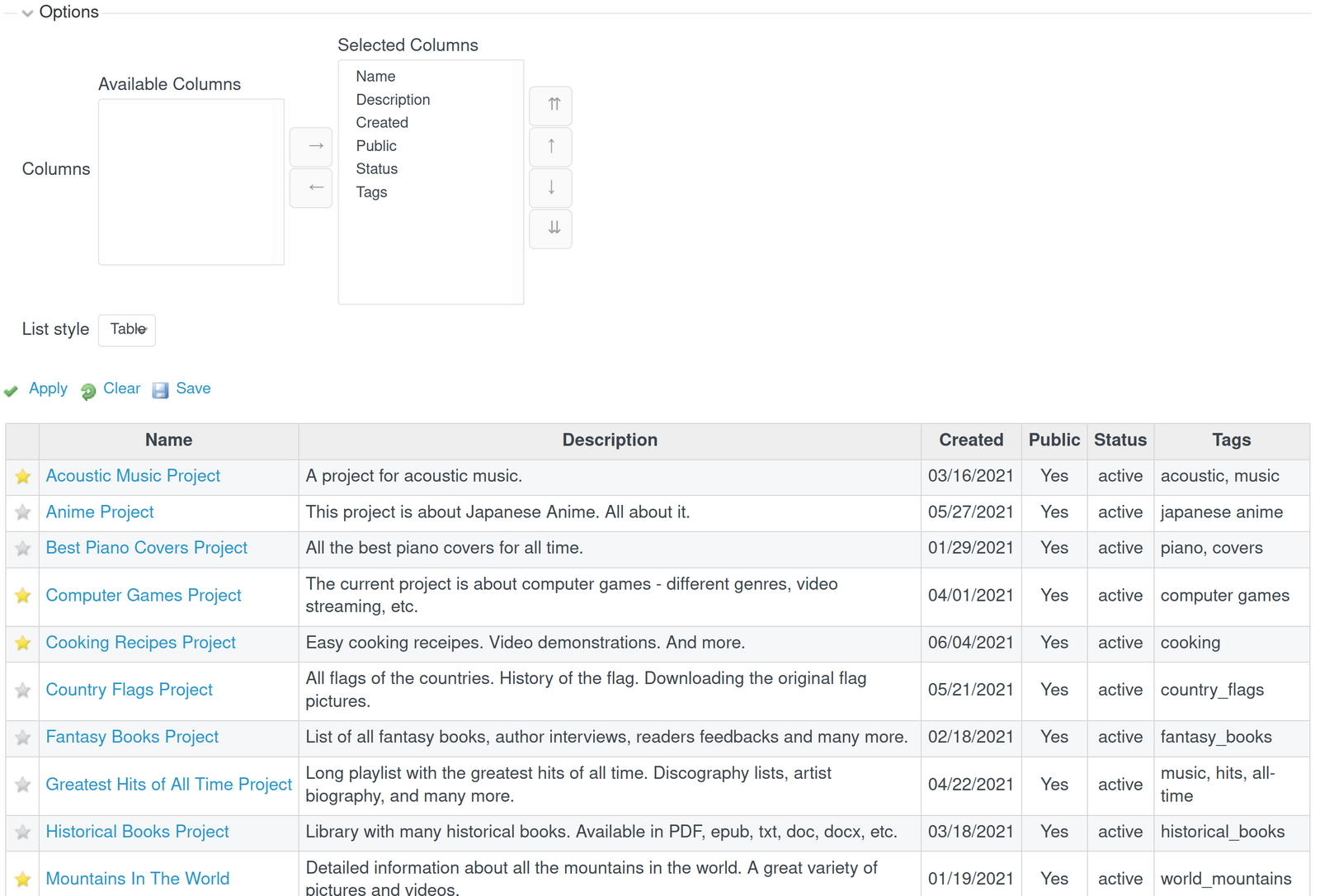Click the Save disk icon
Viewport: 1320px width, 896px height.
pyautogui.click(x=160, y=389)
